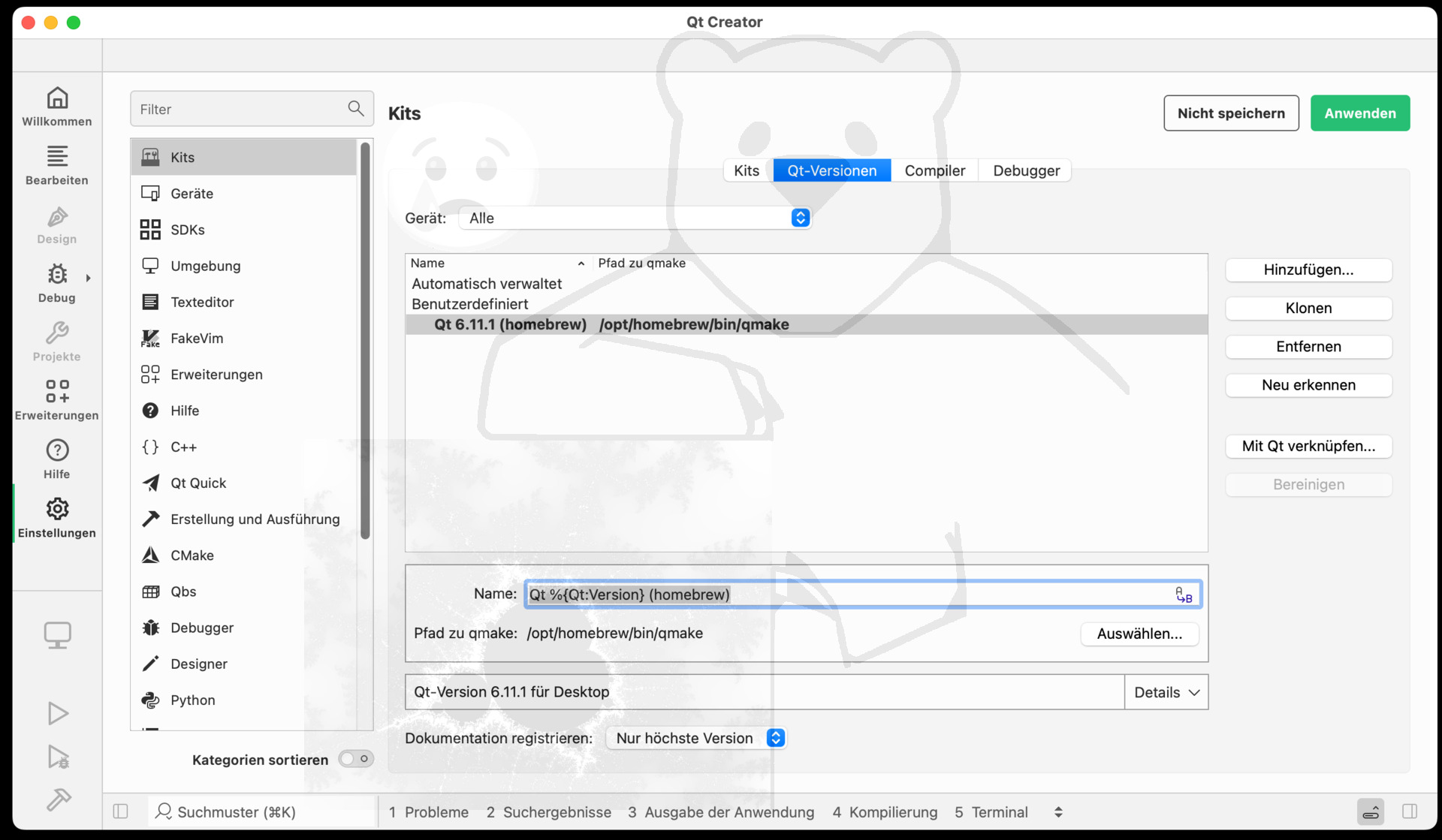
Task: Open Terminal output pane
Action: pyautogui.click(x=991, y=812)
